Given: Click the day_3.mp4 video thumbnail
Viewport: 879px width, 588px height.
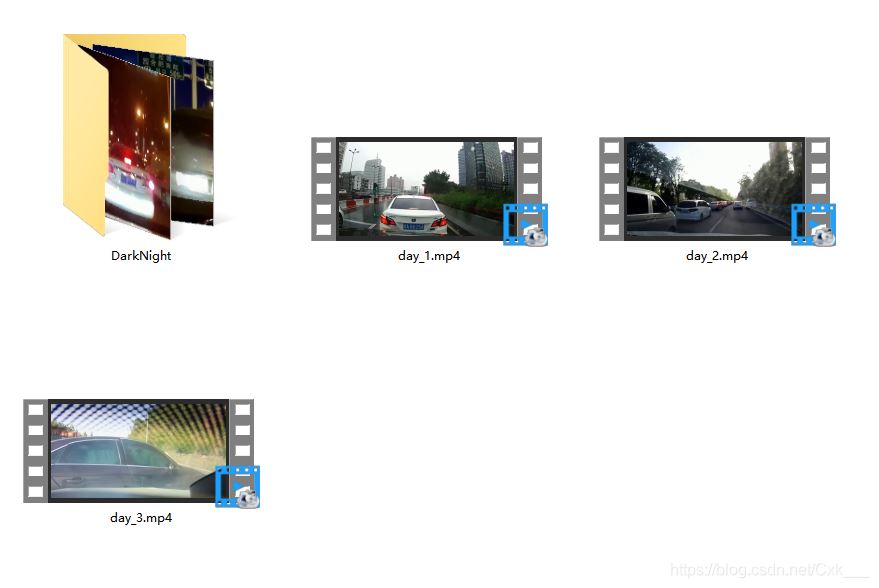Looking at the screenshot, I should (x=138, y=450).
